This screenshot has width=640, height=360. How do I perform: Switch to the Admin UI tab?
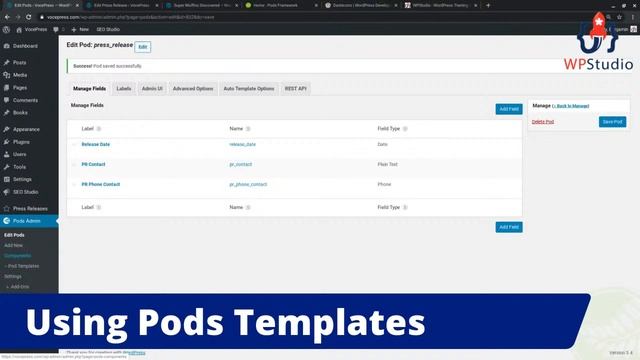pyautogui.click(x=152, y=89)
